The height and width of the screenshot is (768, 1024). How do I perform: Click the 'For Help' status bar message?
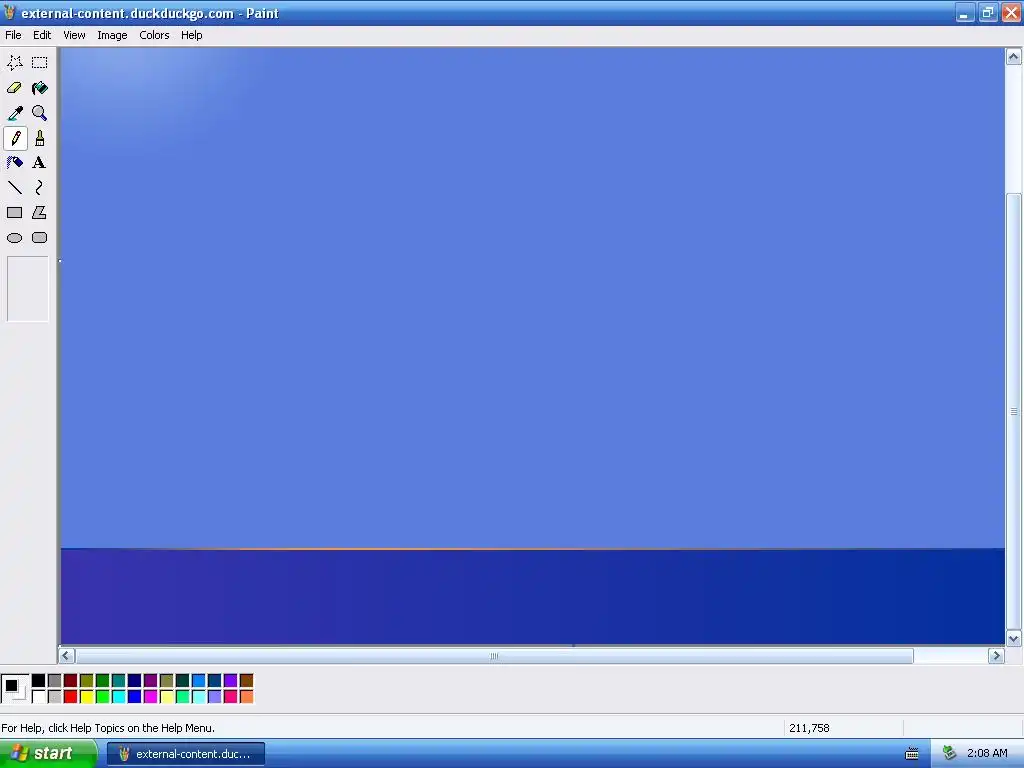pos(108,728)
